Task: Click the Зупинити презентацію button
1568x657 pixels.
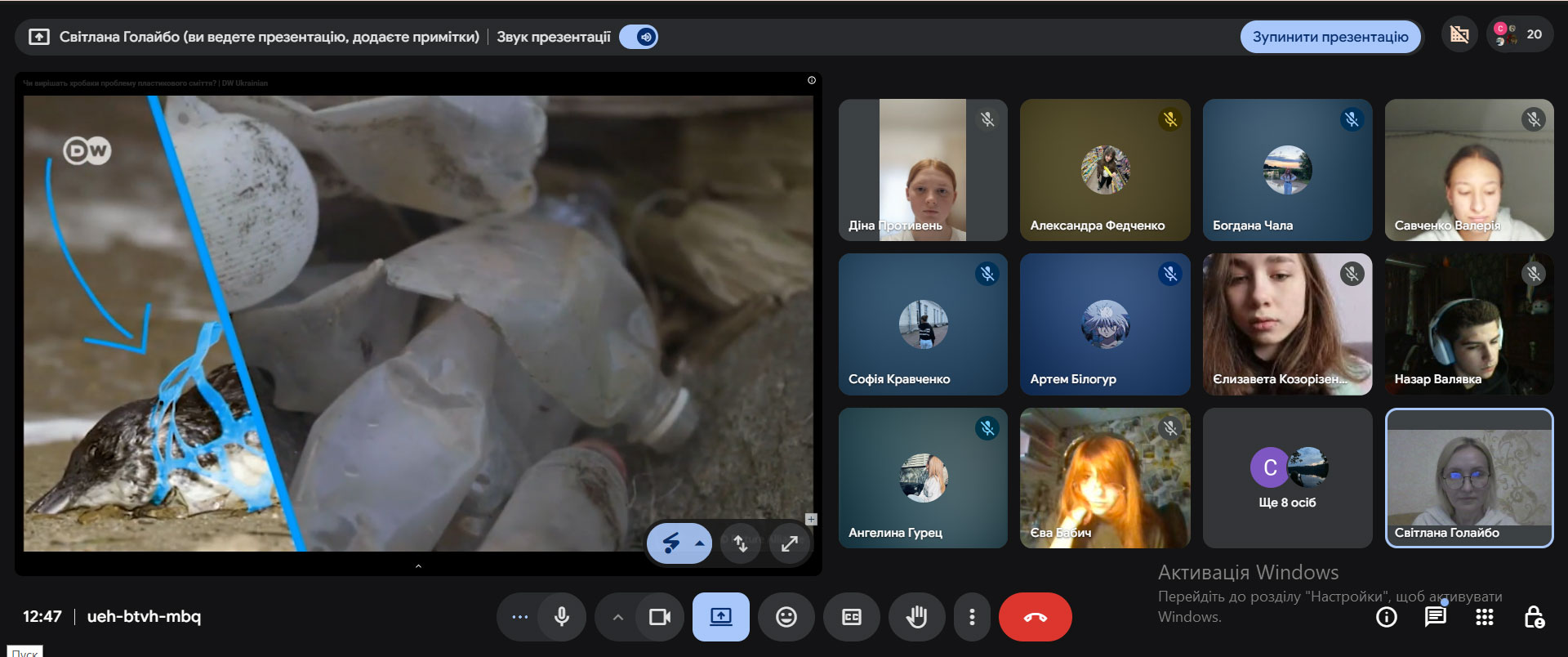Action: (x=1330, y=37)
